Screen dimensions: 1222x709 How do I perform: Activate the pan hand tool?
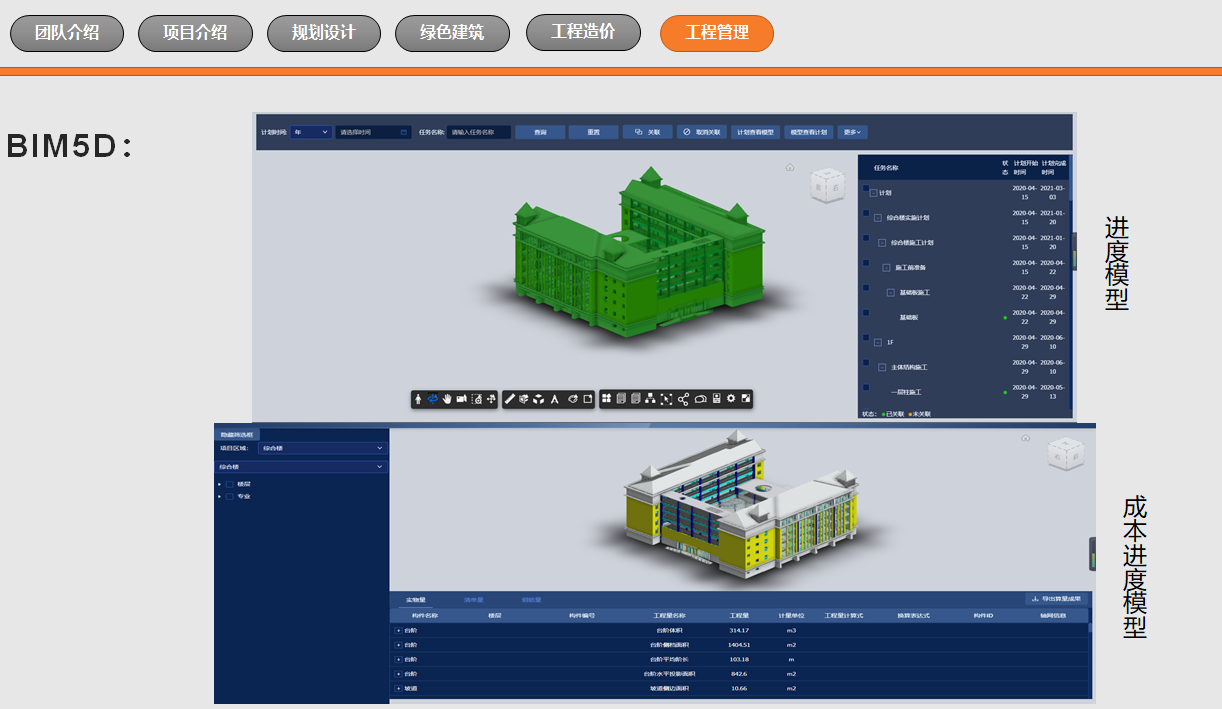[x=447, y=399]
